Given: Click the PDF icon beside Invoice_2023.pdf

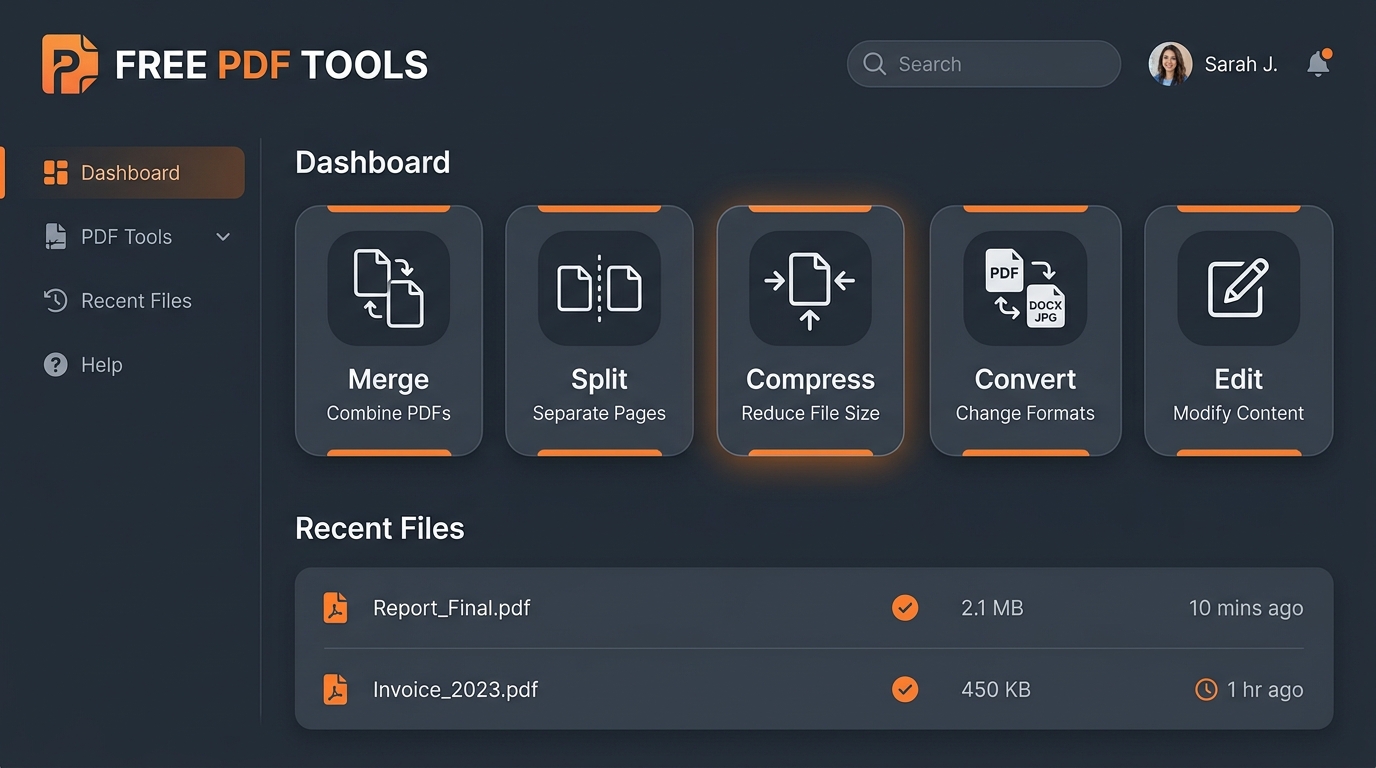Looking at the screenshot, I should pyautogui.click(x=336, y=690).
